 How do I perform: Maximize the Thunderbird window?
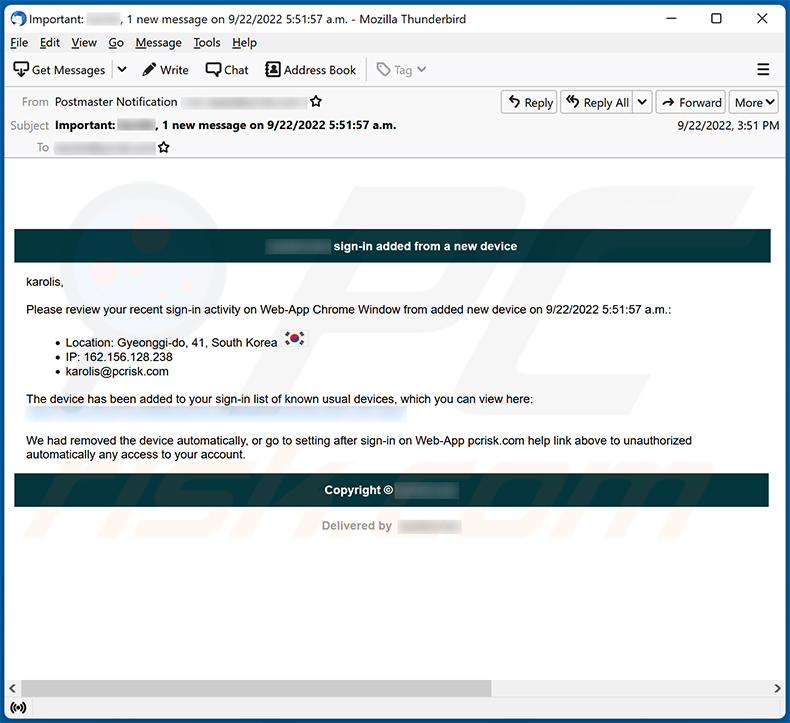click(716, 19)
